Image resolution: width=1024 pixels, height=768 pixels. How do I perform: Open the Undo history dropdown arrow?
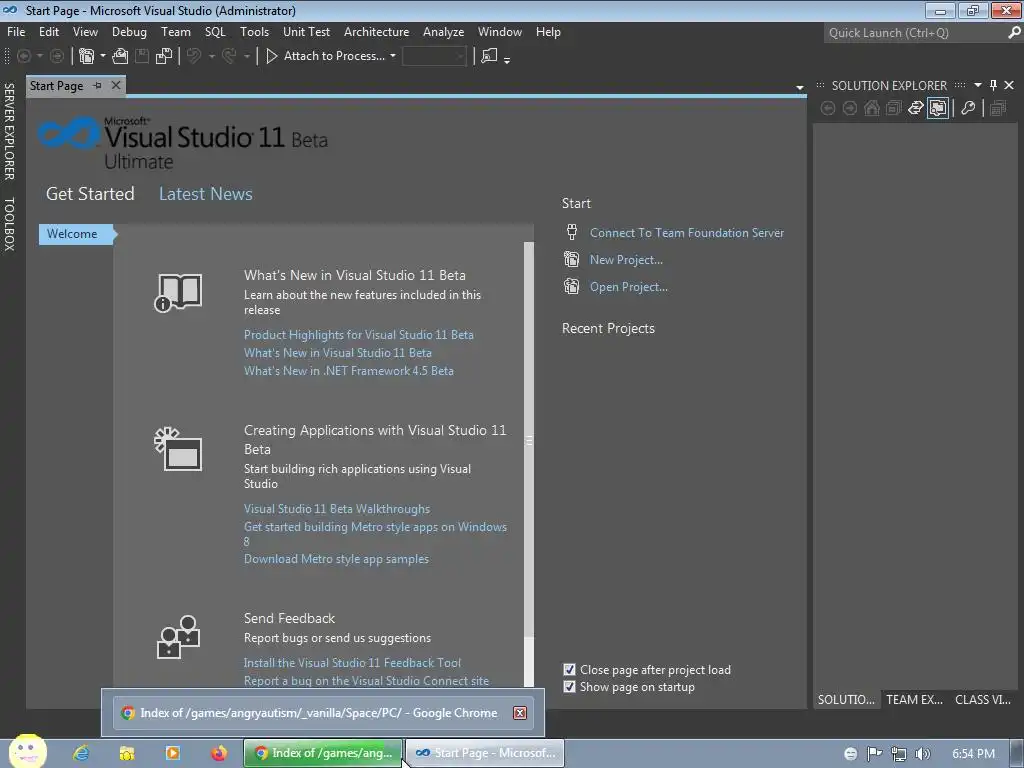pyautogui.click(x=212, y=56)
